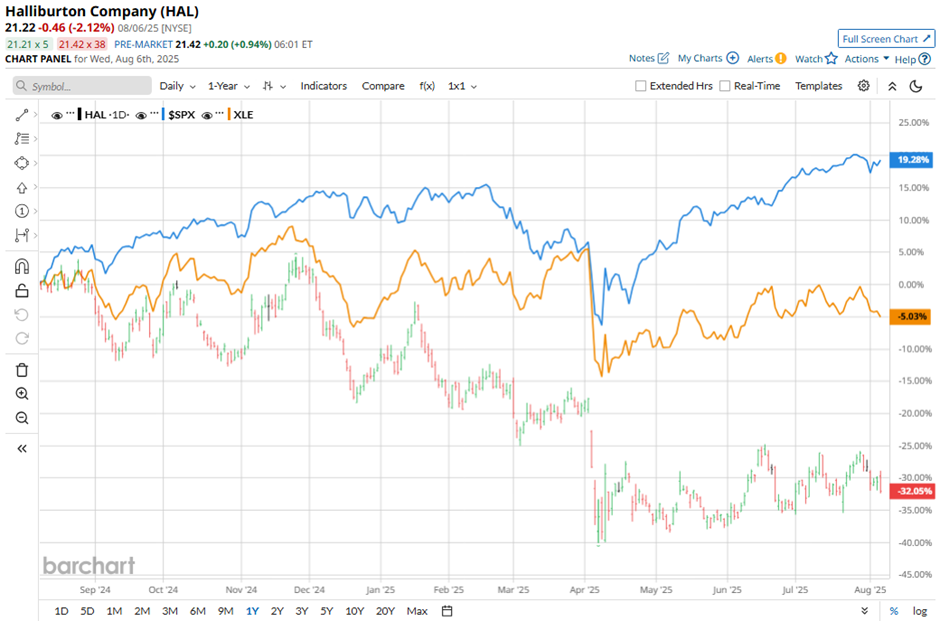
Task: Open XLE series options ellipsis
Action: 220,113
